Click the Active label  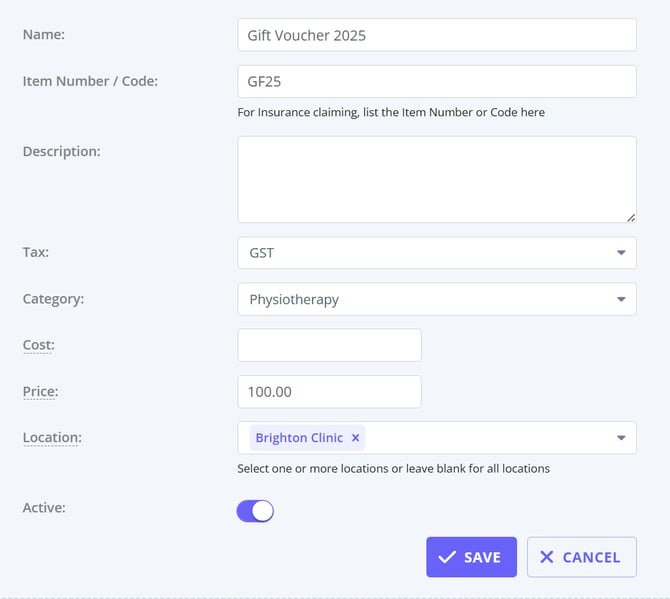coord(43,507)
